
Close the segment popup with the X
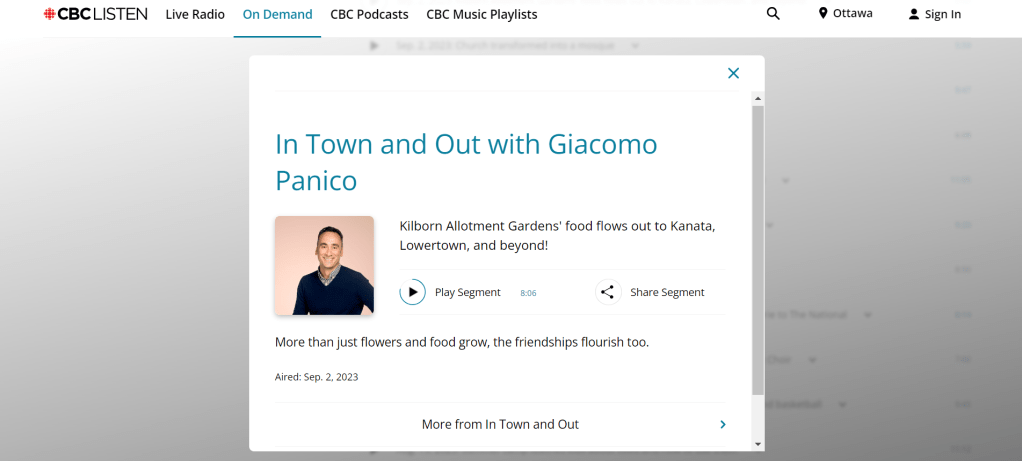point(733,73)
